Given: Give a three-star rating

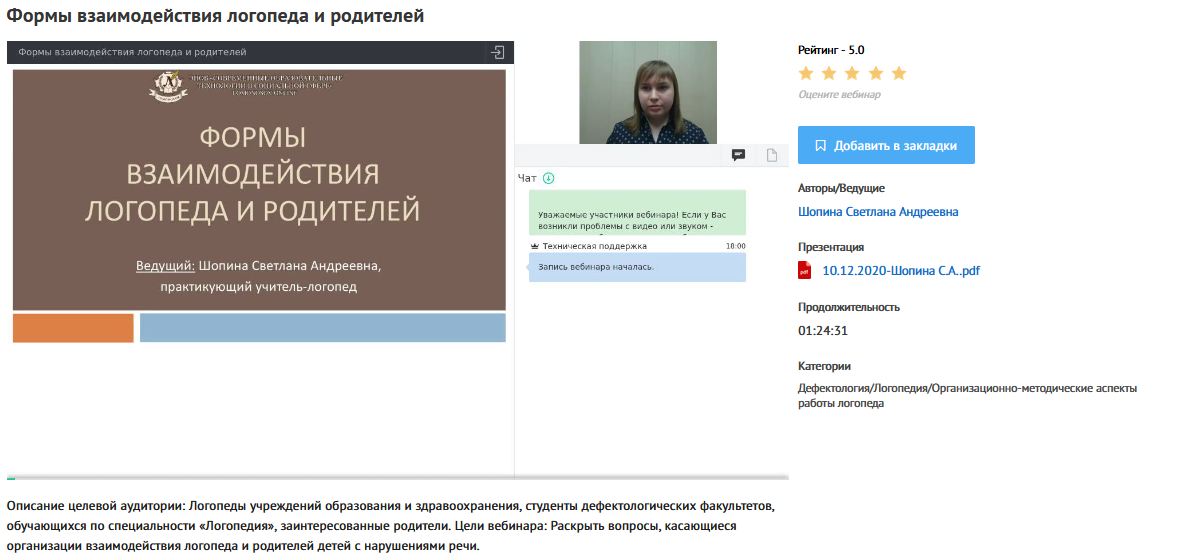Looking at the screenshot, I should [x=852, y=73].
